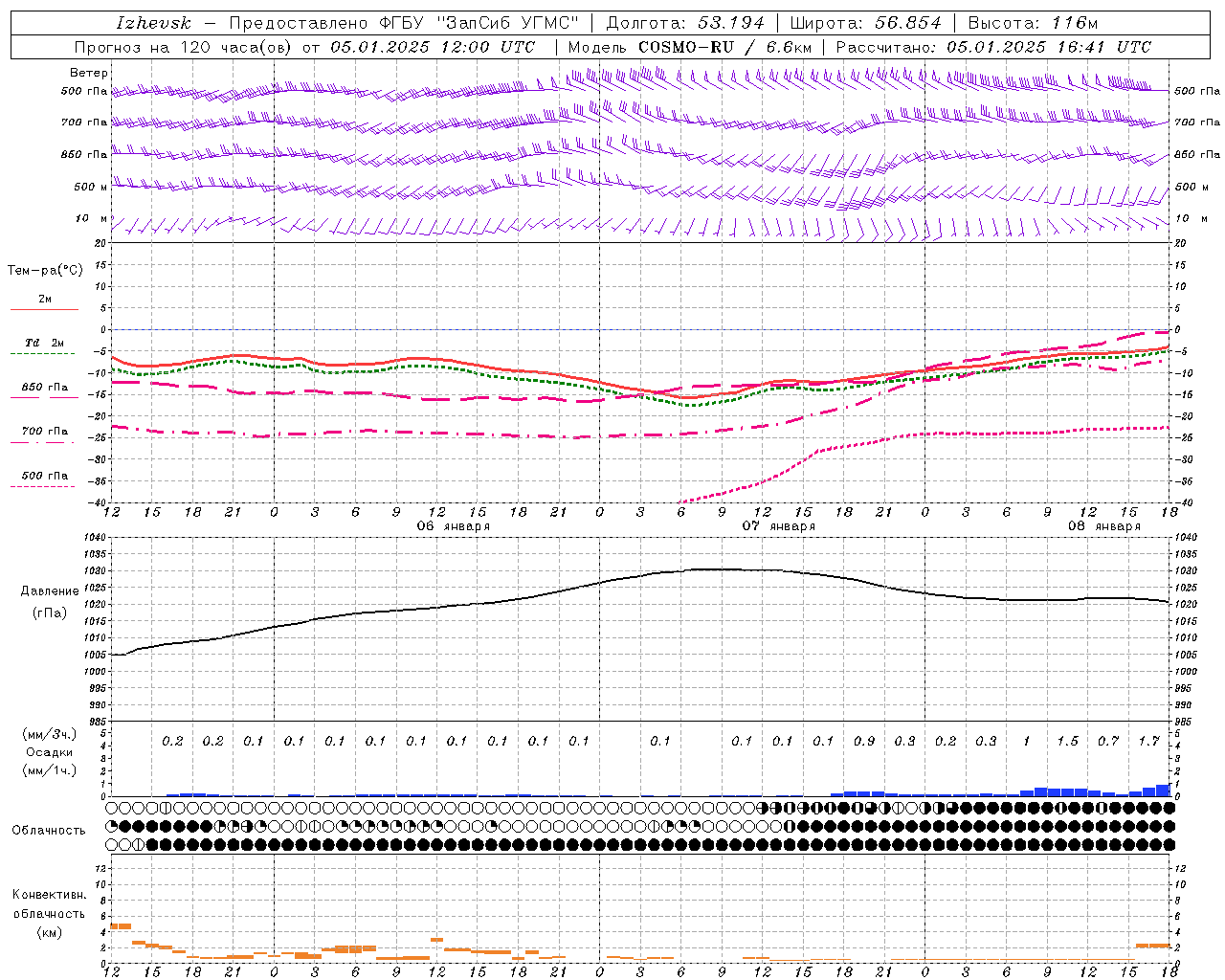Click the Конвективн. облачность label
This screenshot has width=1225, height=980.
point(50,904)
